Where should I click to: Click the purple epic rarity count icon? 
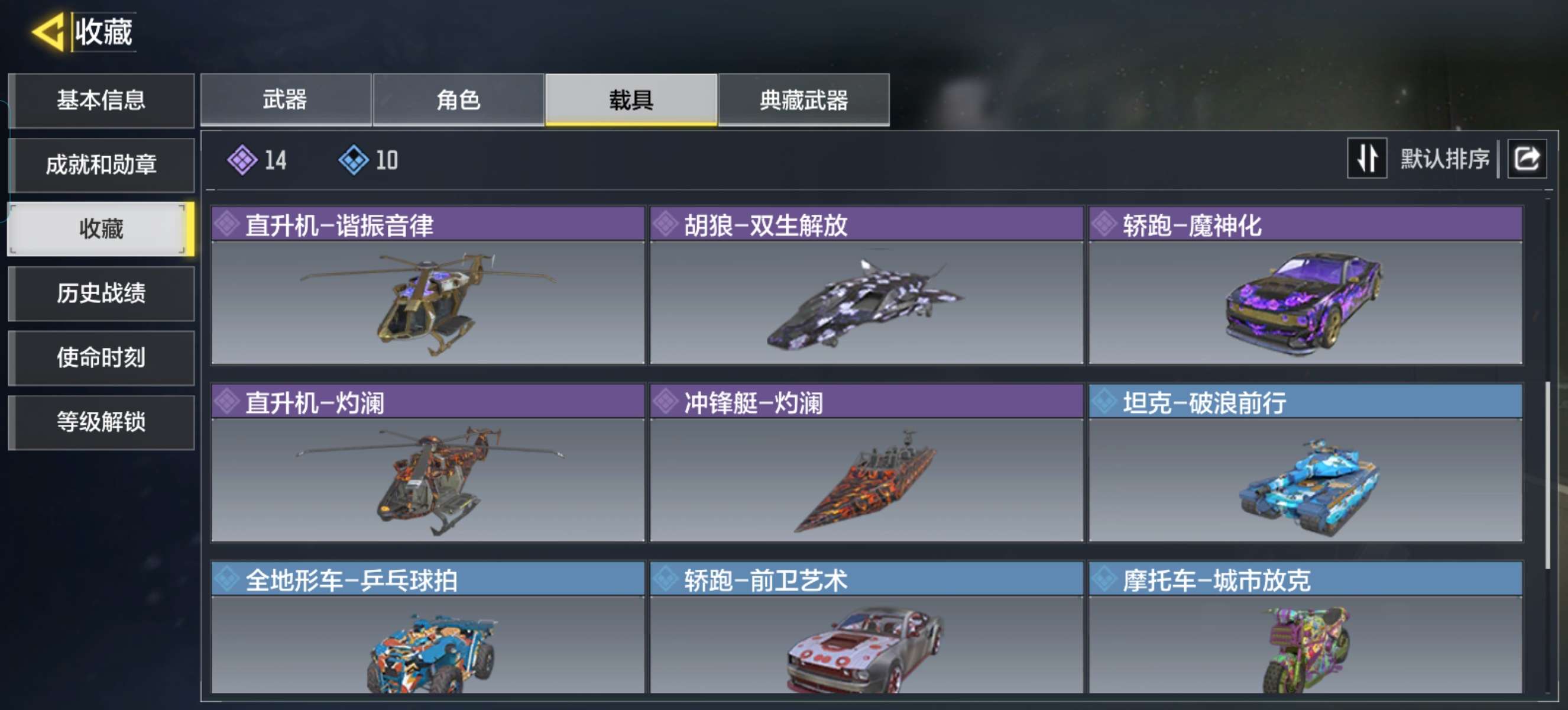(242, 160)
